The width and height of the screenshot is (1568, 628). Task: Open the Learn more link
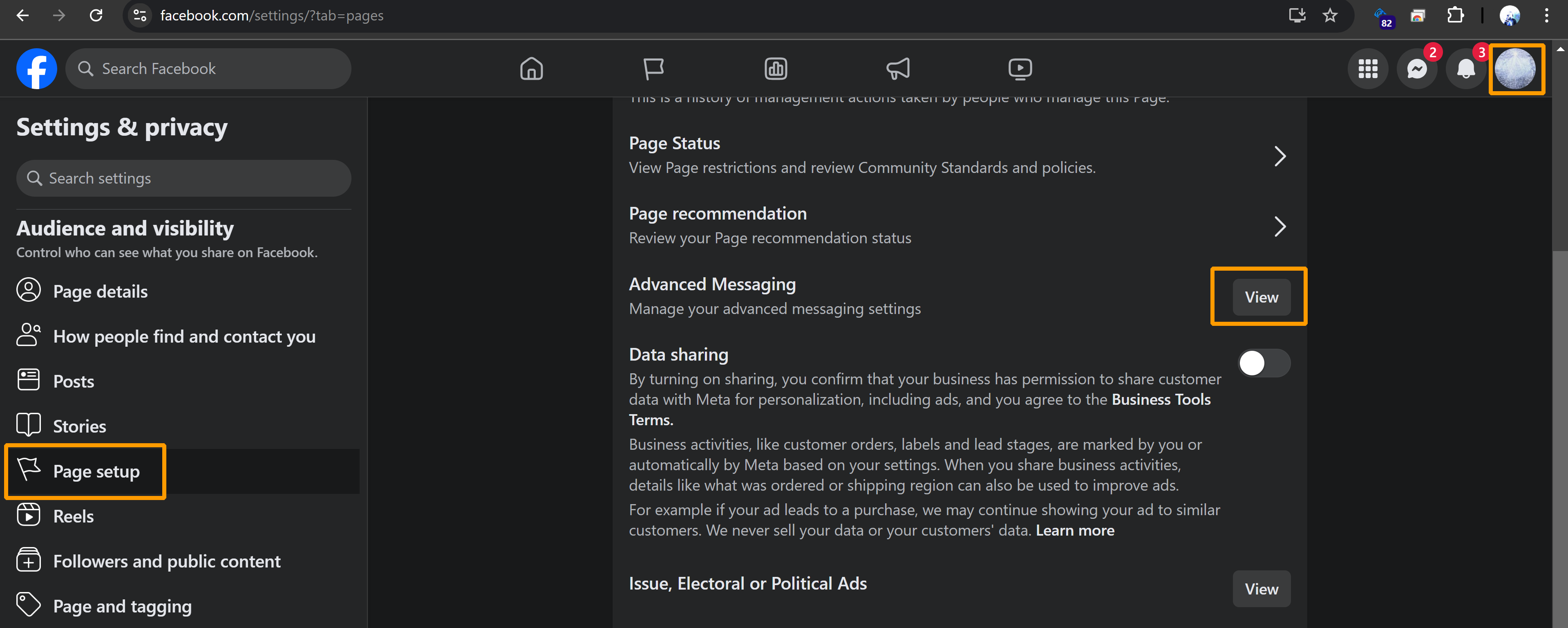coord(1074,531)
